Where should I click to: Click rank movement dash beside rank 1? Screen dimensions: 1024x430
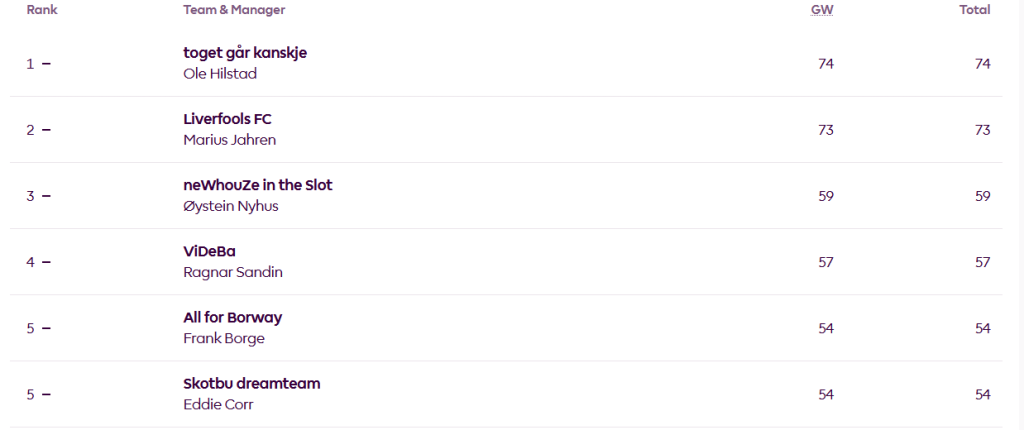pos(46,64)
